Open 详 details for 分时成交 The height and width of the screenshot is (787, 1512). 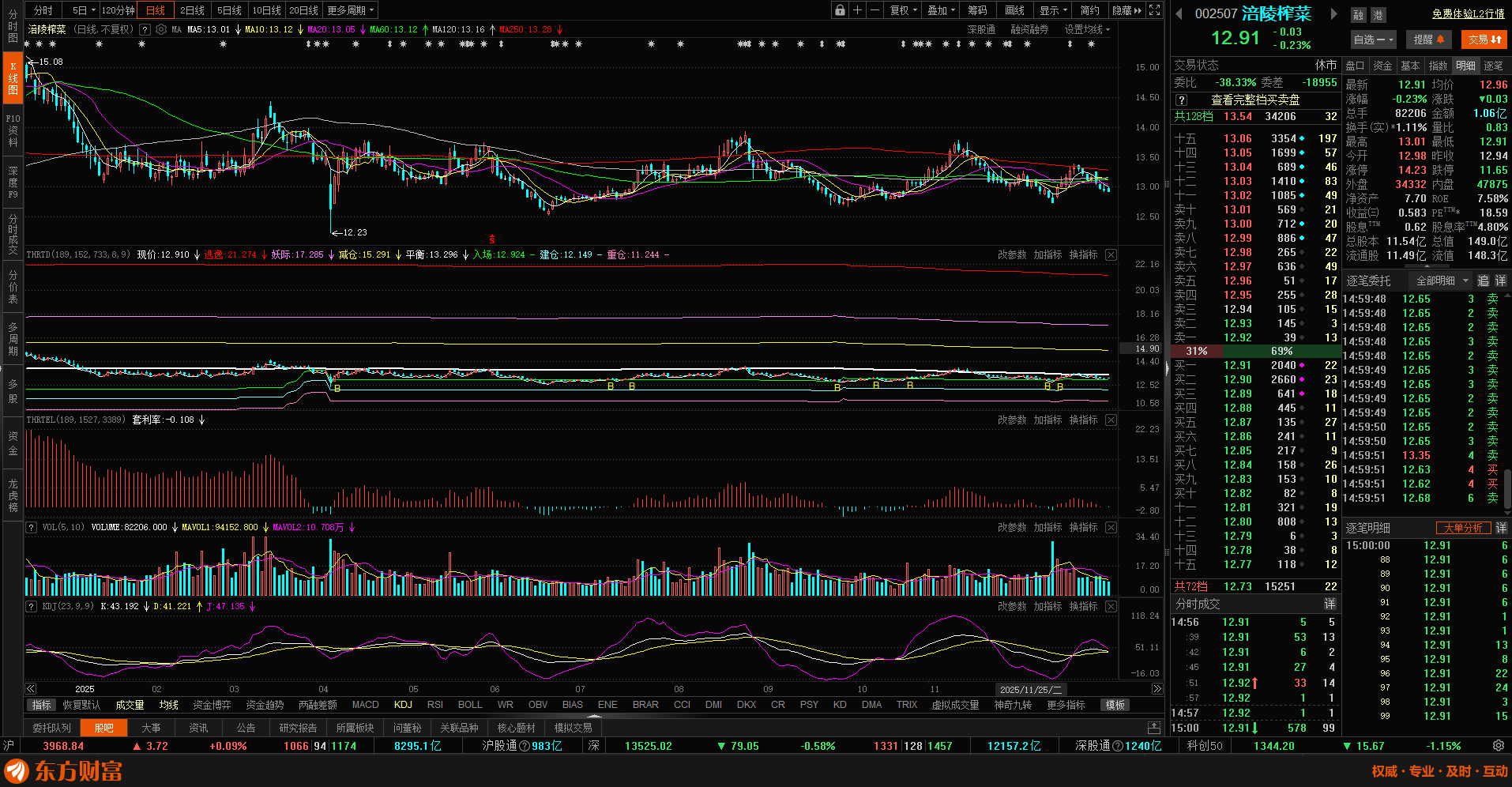[1330, 604]
